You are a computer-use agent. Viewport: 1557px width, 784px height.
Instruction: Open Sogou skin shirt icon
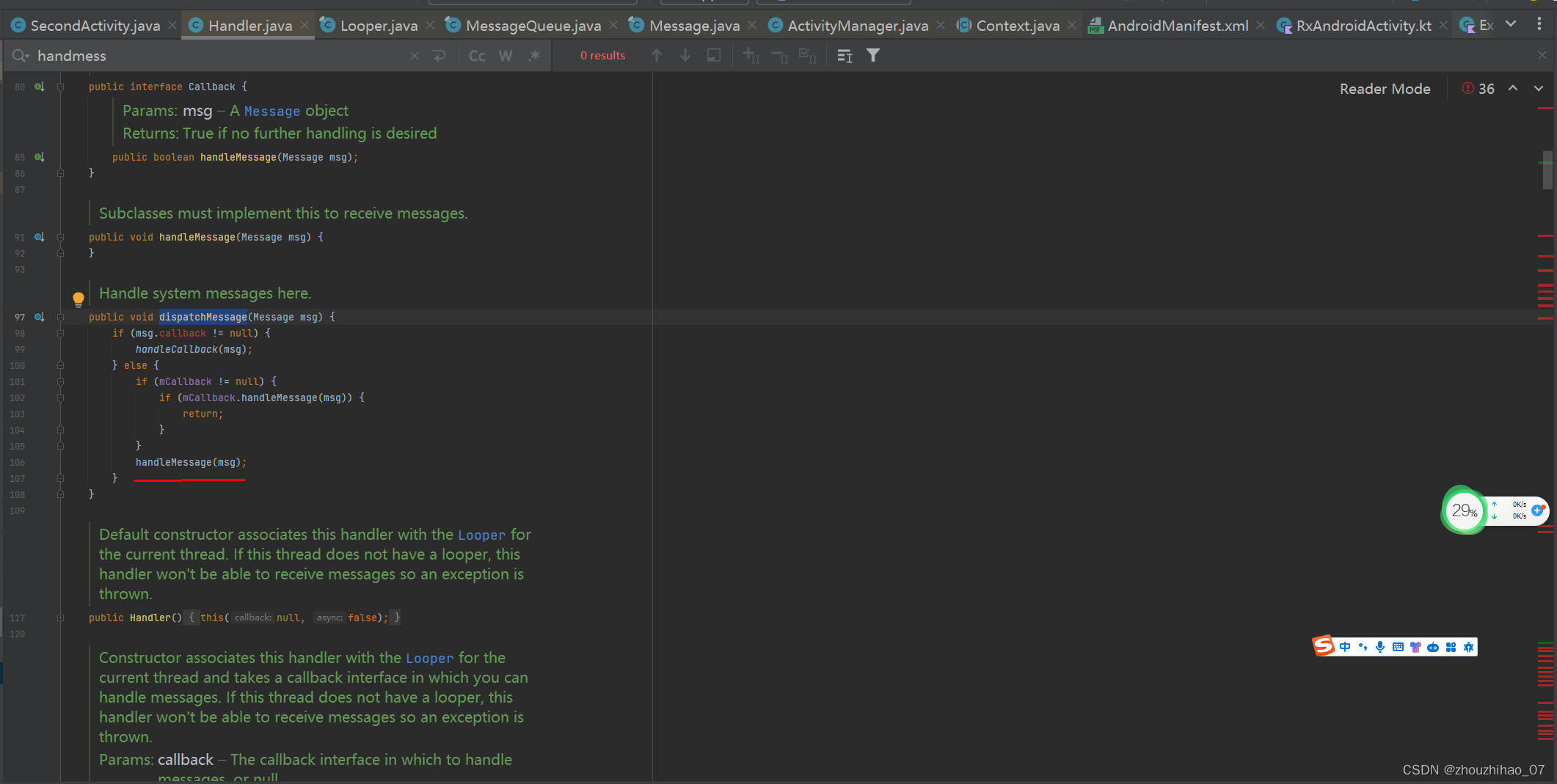click(1415, 647)
